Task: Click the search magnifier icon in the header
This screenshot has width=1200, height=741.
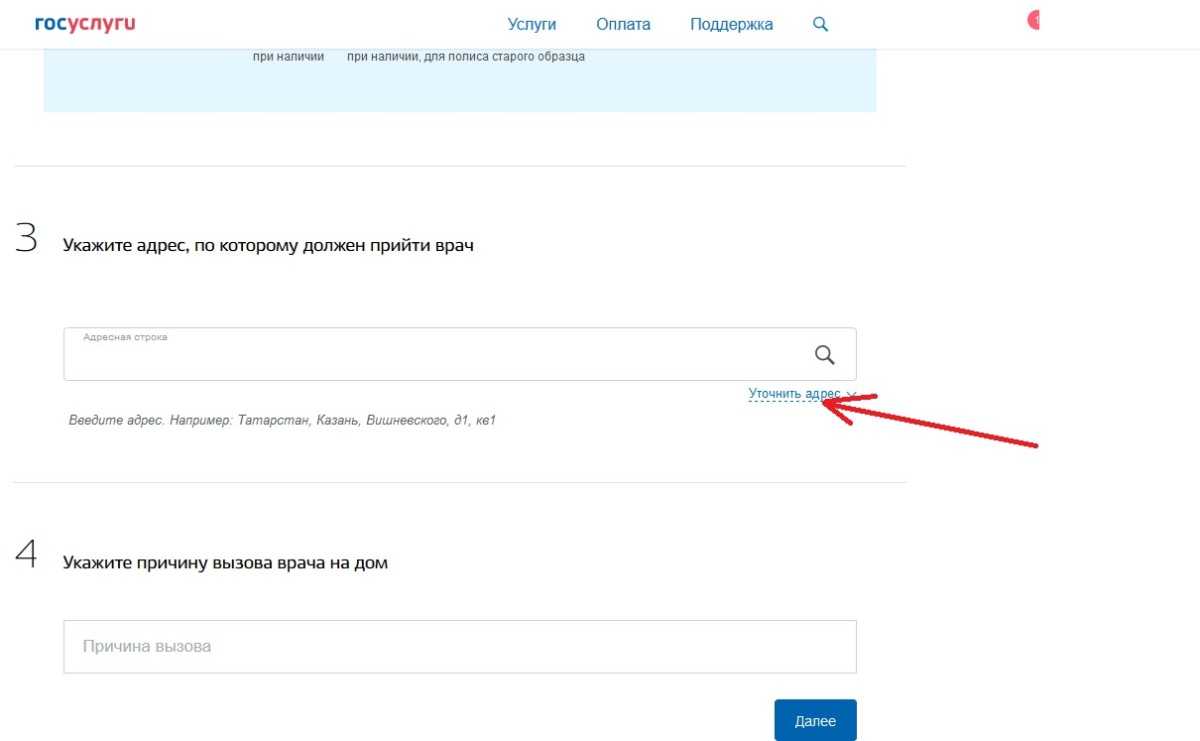Action: 820,25
